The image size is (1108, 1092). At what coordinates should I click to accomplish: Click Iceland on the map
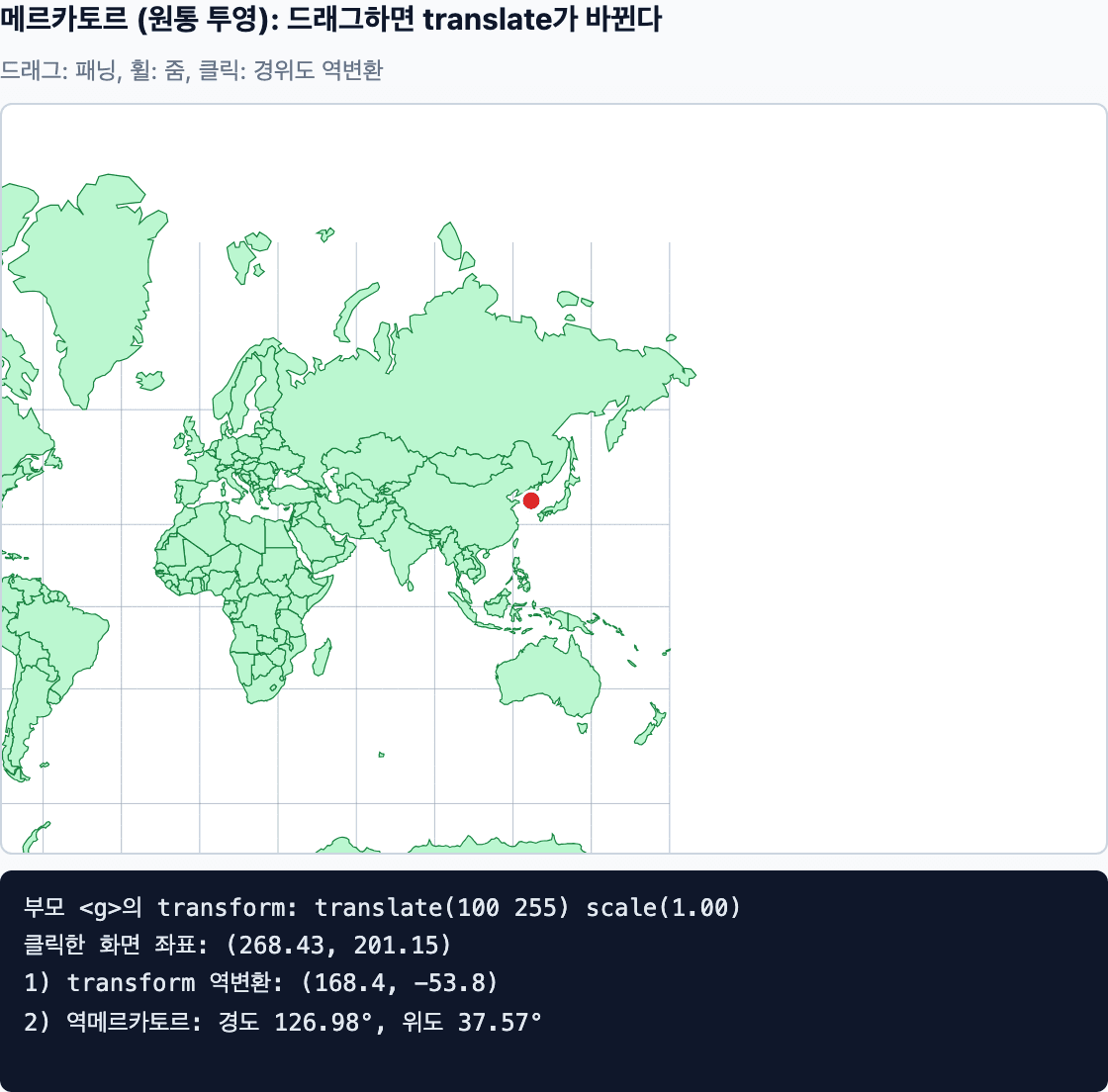[149, 381]
